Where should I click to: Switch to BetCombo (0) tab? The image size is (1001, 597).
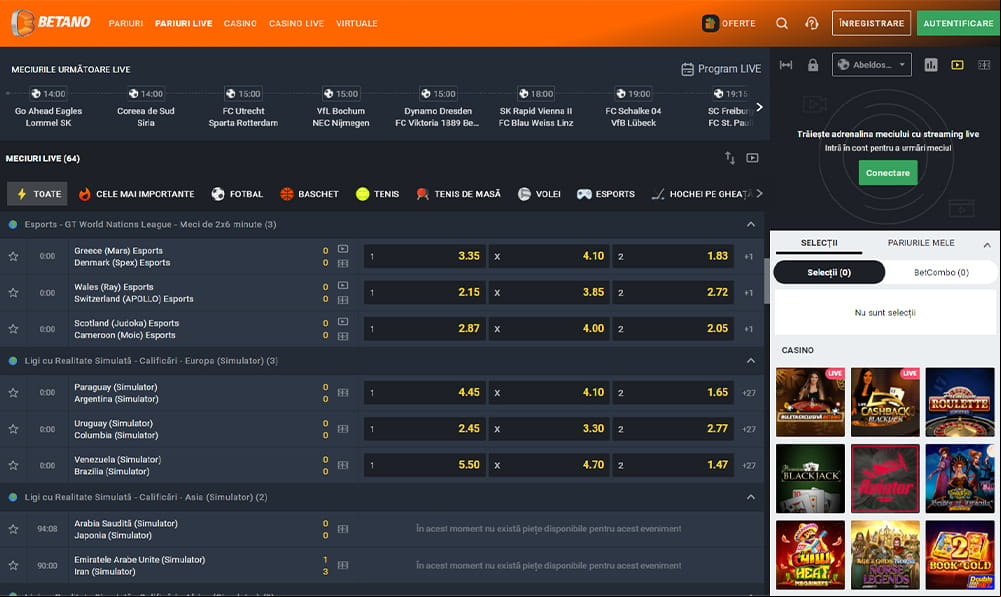coord(941,272)
